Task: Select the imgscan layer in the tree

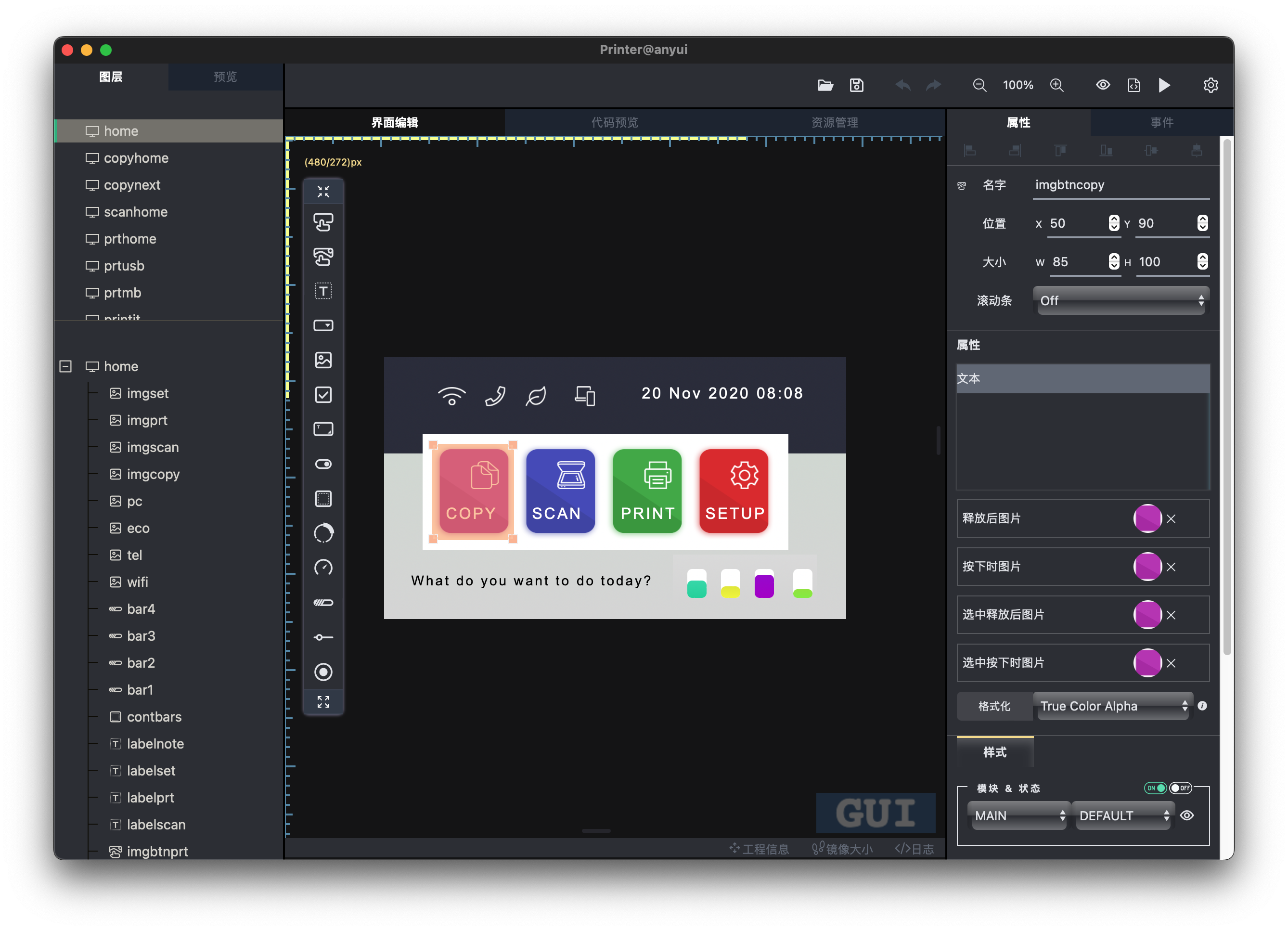Action: [152, 447]
